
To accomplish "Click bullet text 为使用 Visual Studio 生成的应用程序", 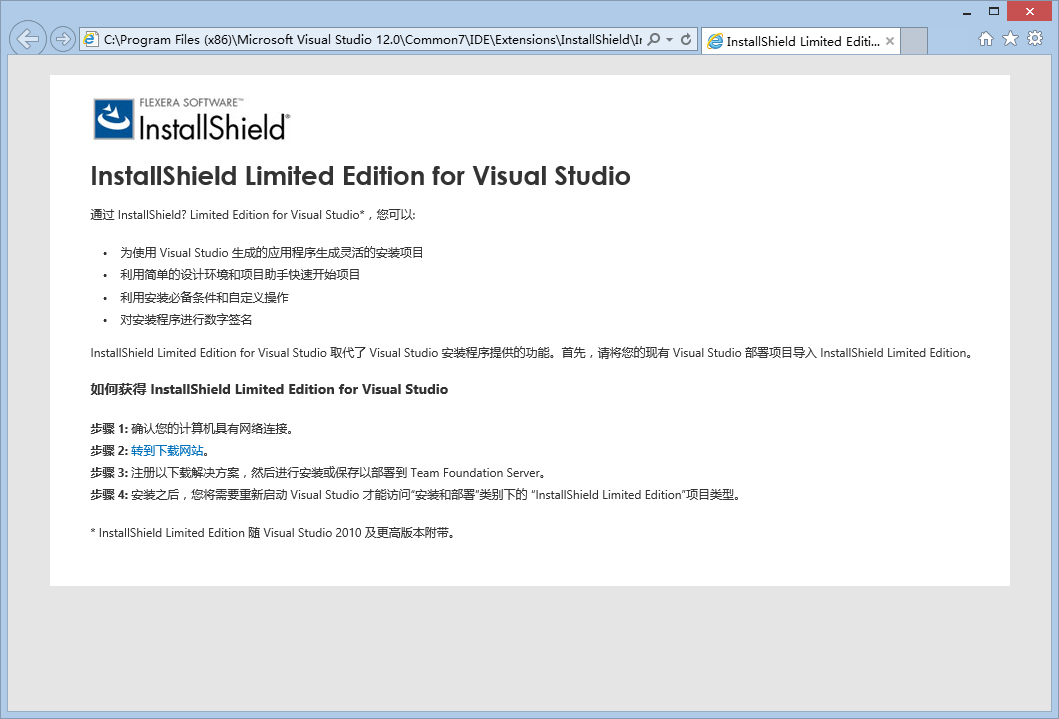I will tap(272, 252).
